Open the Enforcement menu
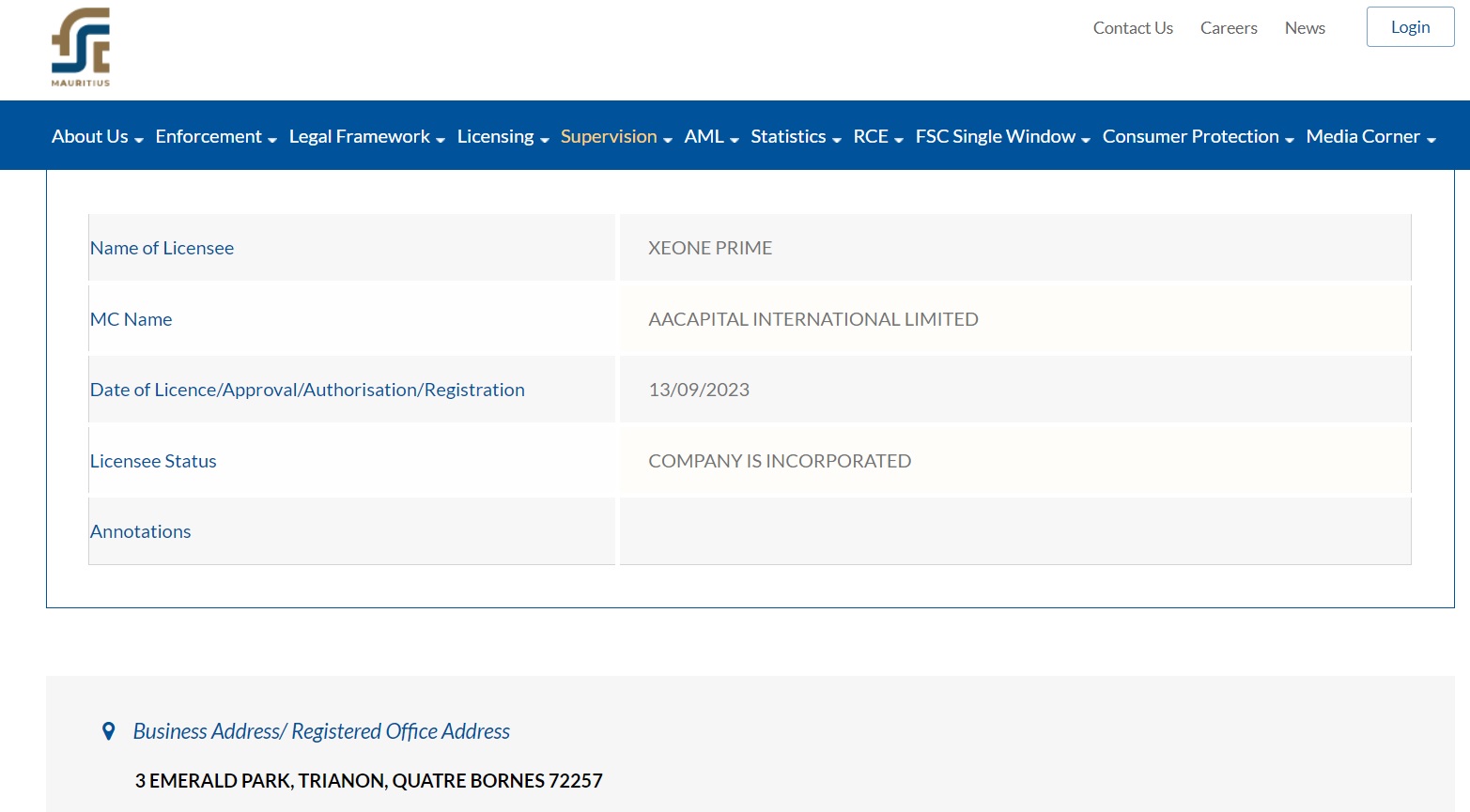The image size is (1470, 812). click(209, 136)
